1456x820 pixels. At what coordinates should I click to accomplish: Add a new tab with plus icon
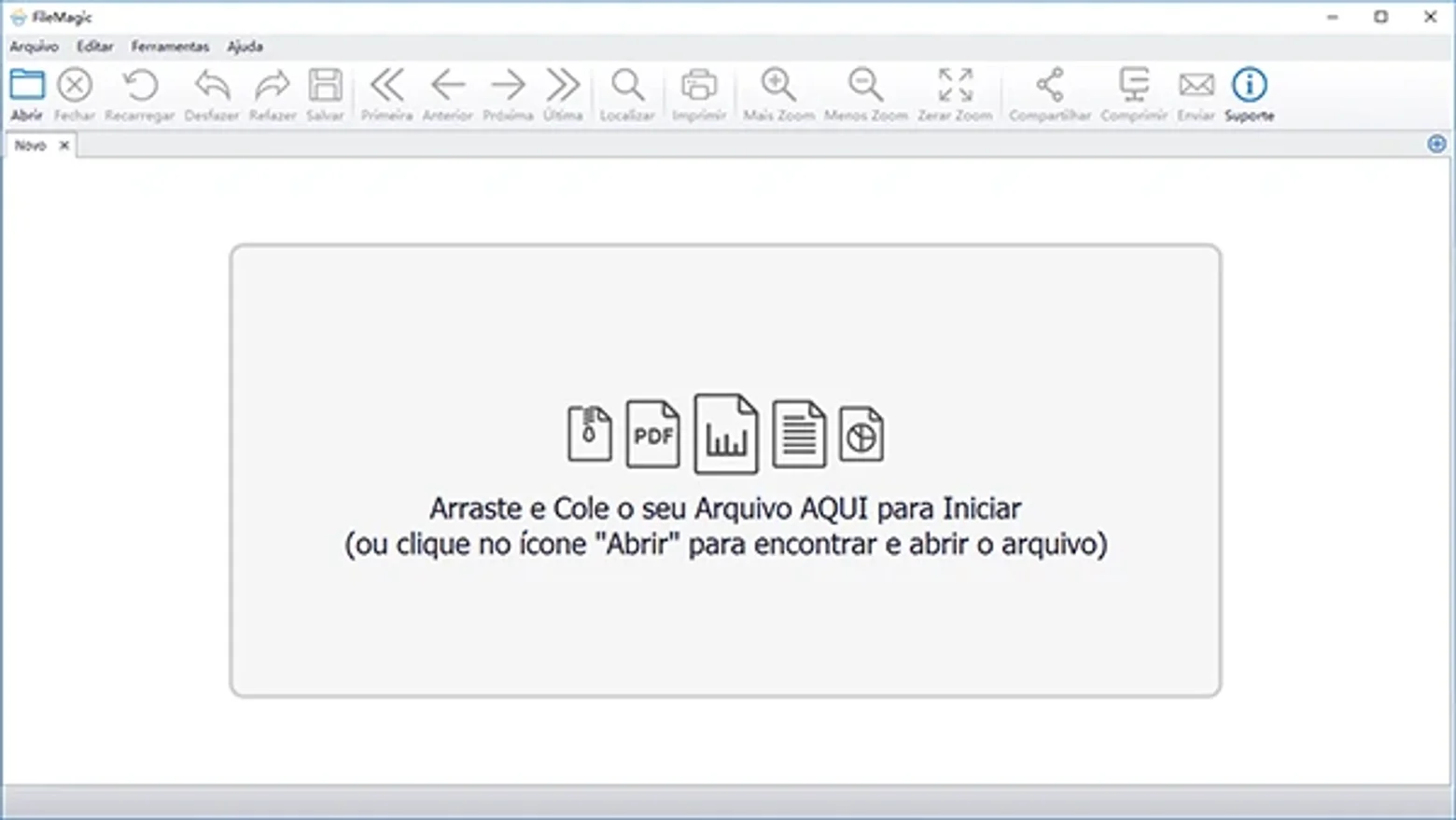(1436, 144)
